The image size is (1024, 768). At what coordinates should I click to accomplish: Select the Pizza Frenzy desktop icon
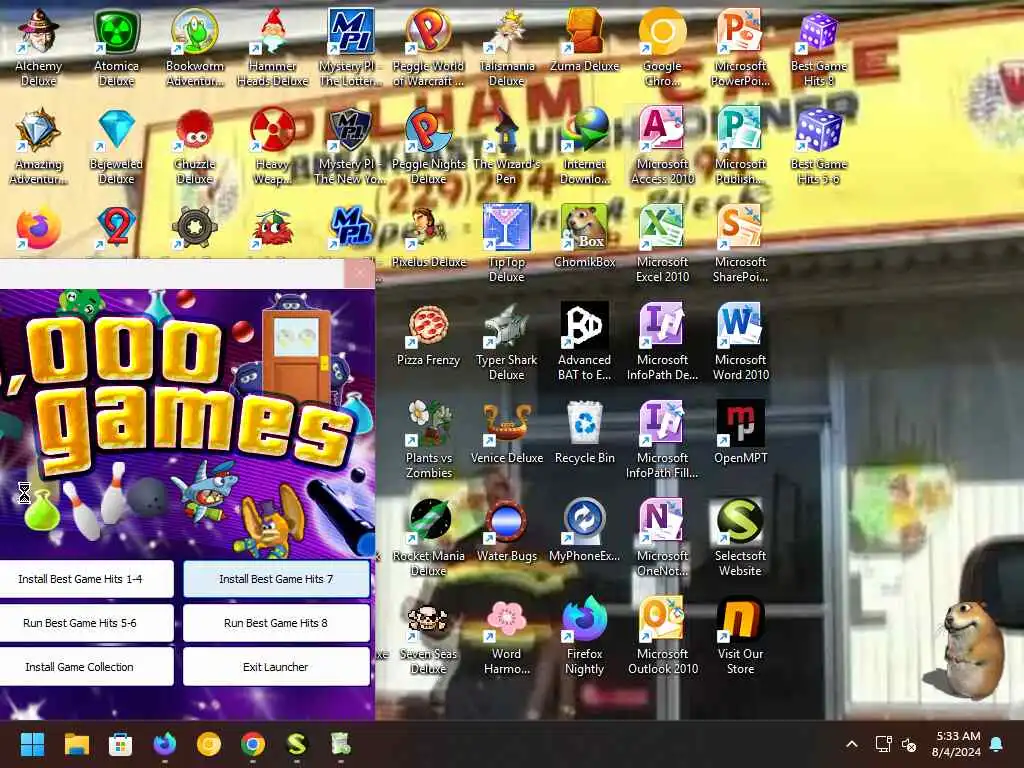[x=428, y=334]
